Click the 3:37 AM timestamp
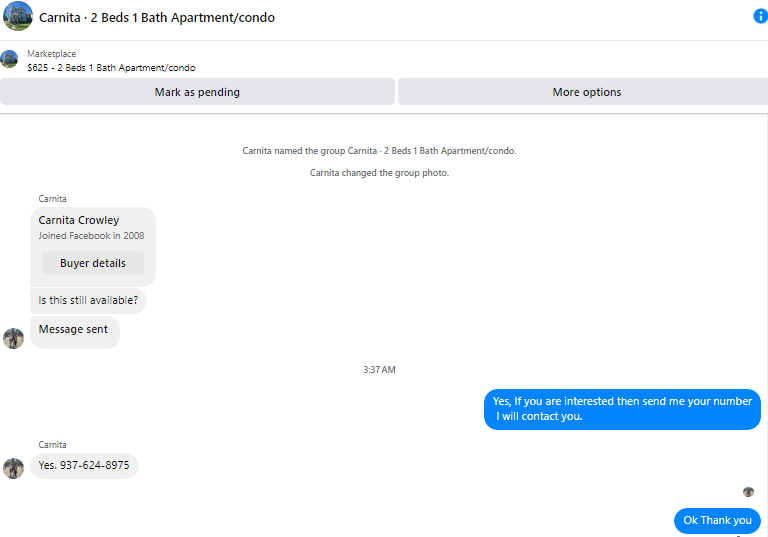Image resolution: width=768 pixels, height=537 pixels. click(x=379, y=370)
